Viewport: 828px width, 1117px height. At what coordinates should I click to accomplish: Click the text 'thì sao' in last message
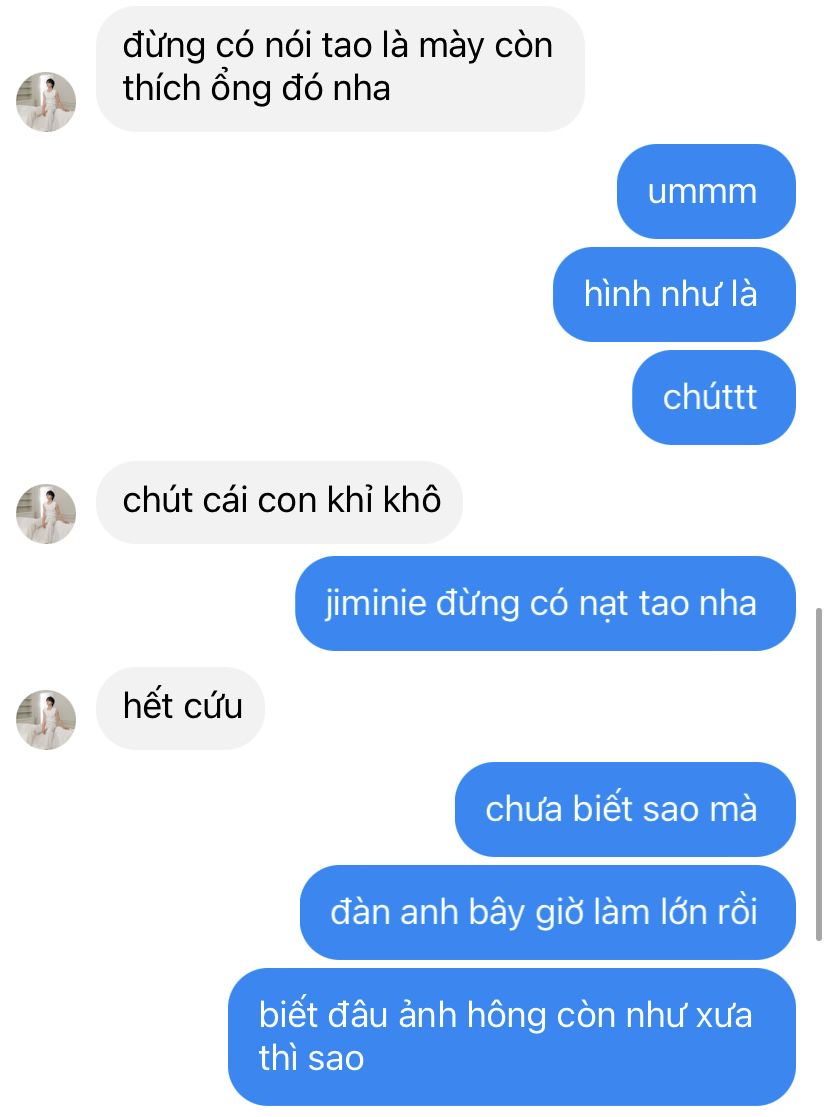(x=311, y=1059)
